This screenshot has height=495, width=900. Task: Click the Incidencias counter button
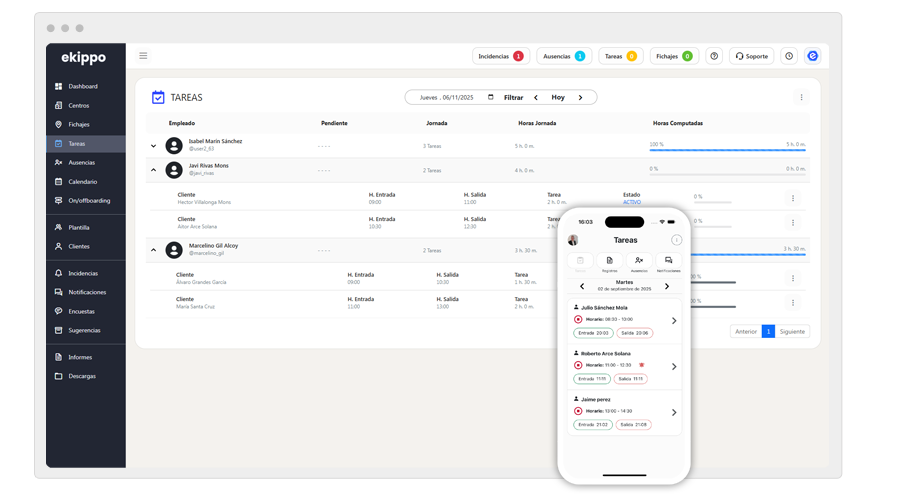501,56
